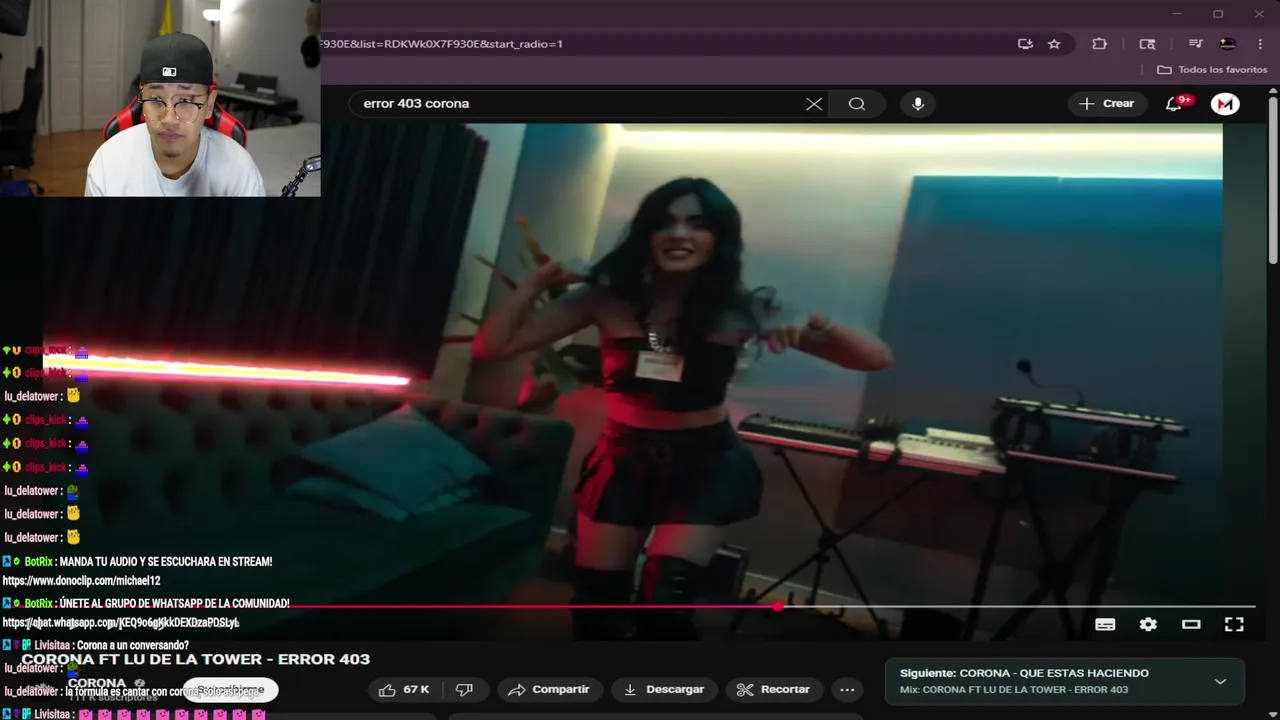Maximize the browser window
Screen dimensions: 1280x720
pos(1218,14)
